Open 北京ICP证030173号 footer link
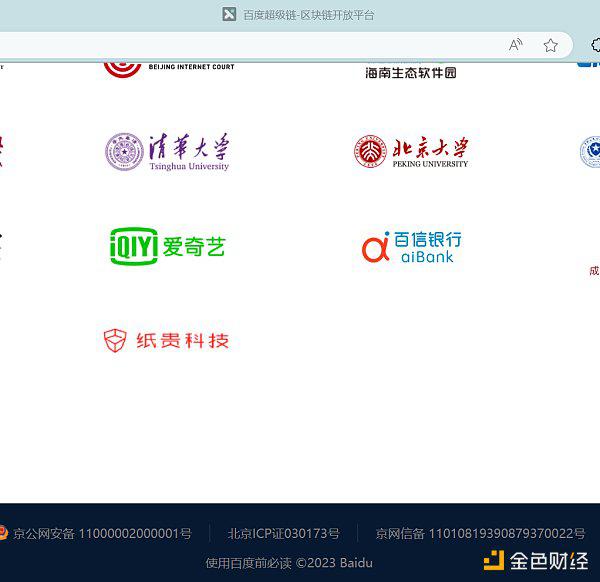Screen dimensions: 600x582 click(284, 533)
